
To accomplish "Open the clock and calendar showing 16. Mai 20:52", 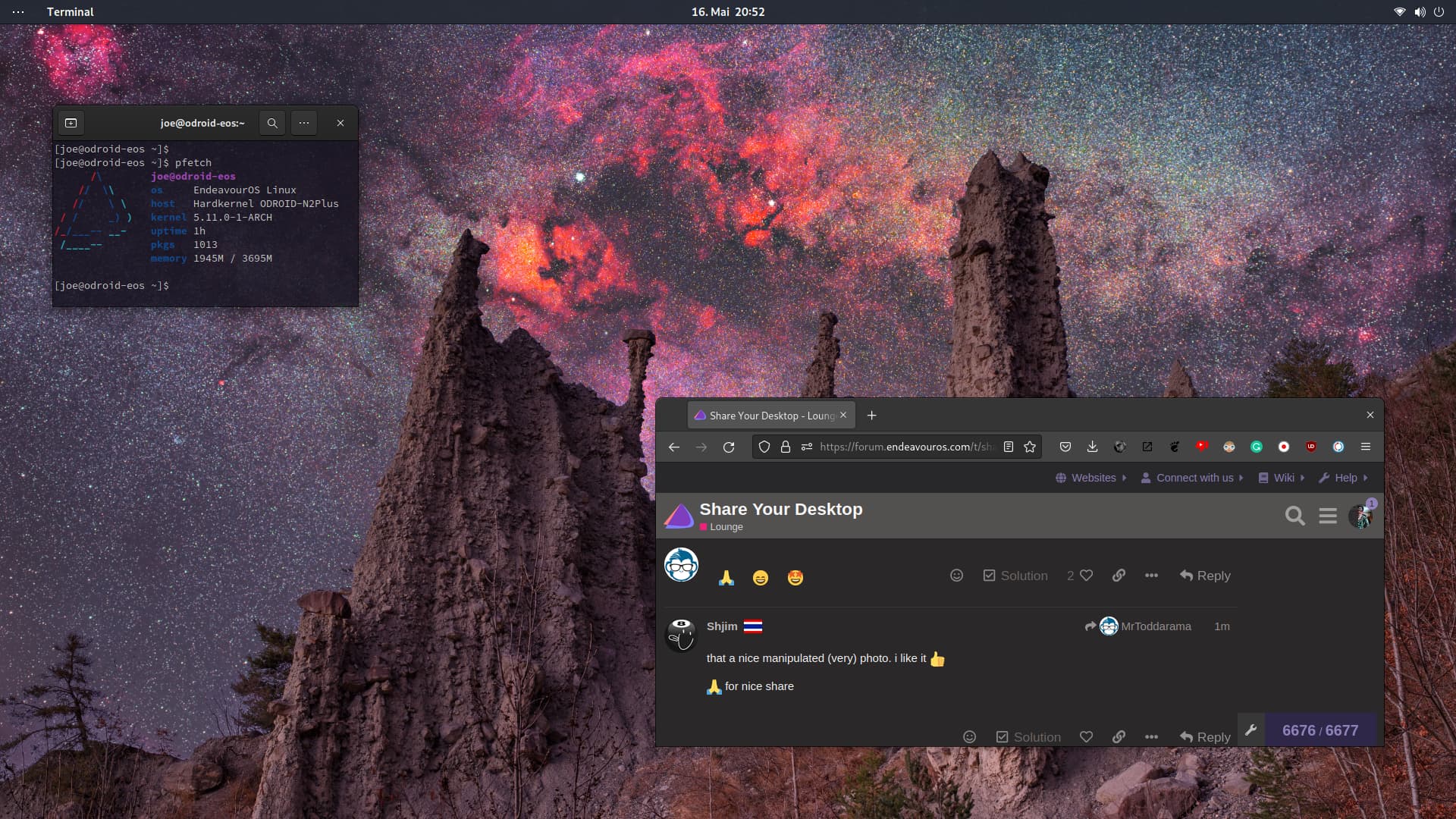I will tap(727, 12).
